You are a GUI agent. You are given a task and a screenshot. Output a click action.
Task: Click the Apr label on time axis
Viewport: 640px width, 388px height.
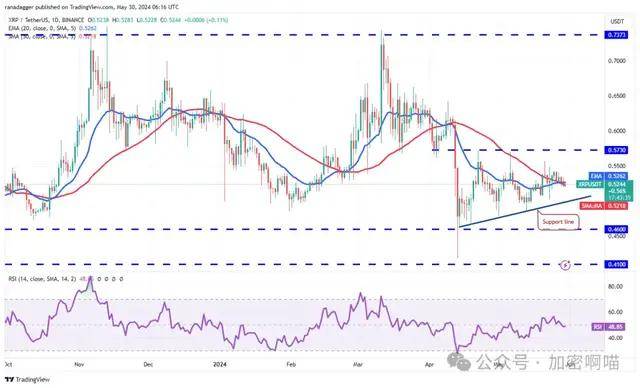pos(429,364)
